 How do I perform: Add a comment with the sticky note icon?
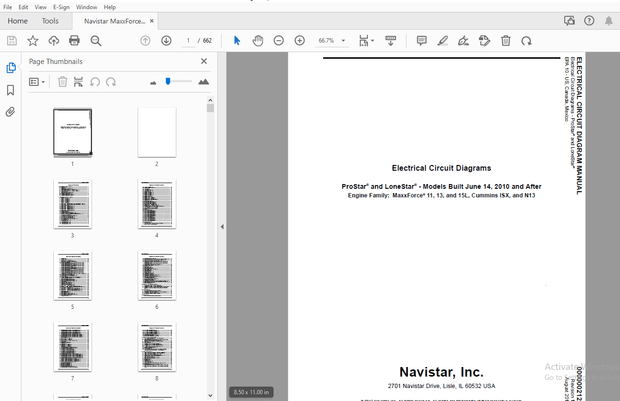[x=421, y=41]
